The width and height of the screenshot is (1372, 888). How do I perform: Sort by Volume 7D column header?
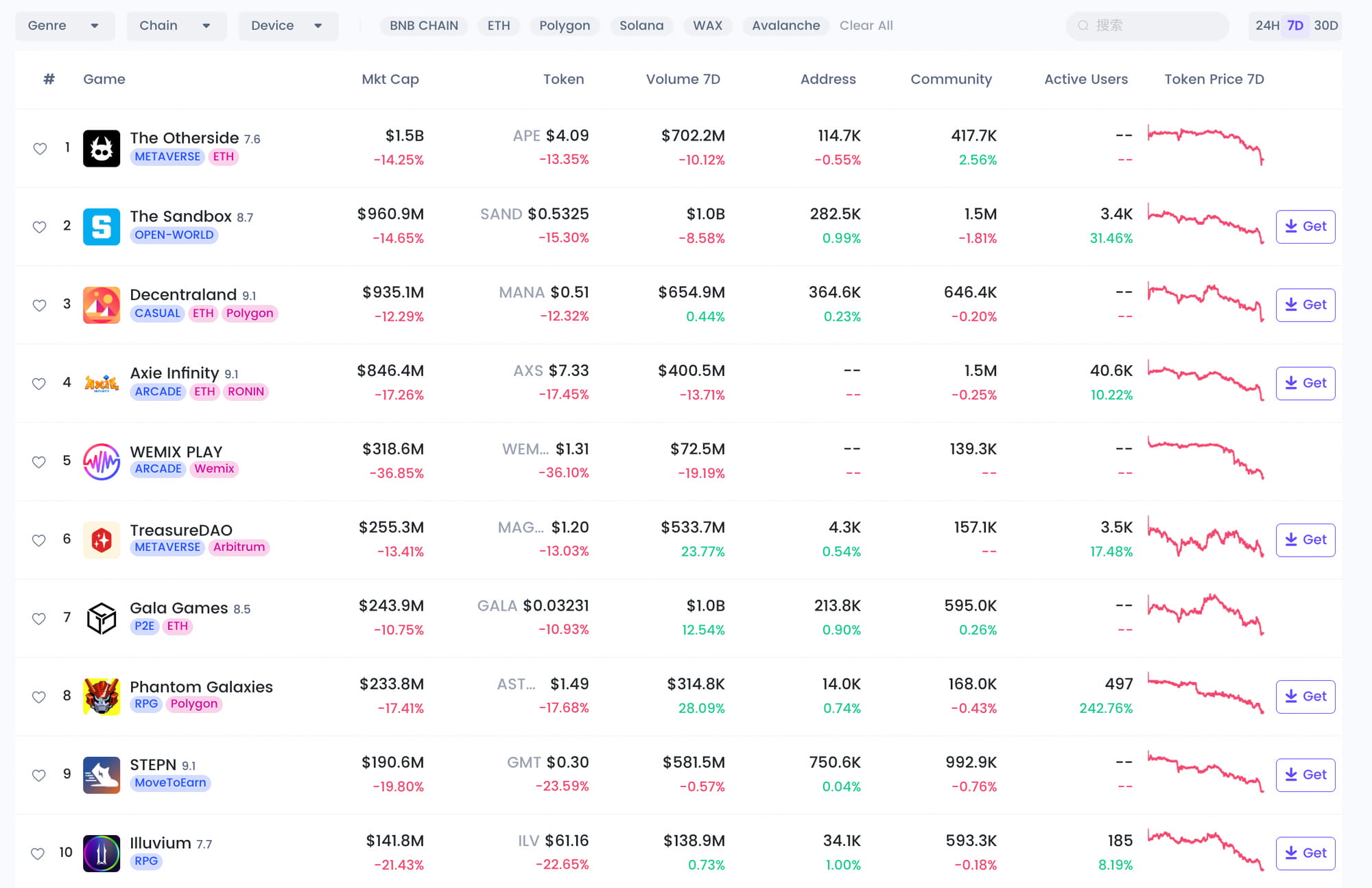pos(683,79)
